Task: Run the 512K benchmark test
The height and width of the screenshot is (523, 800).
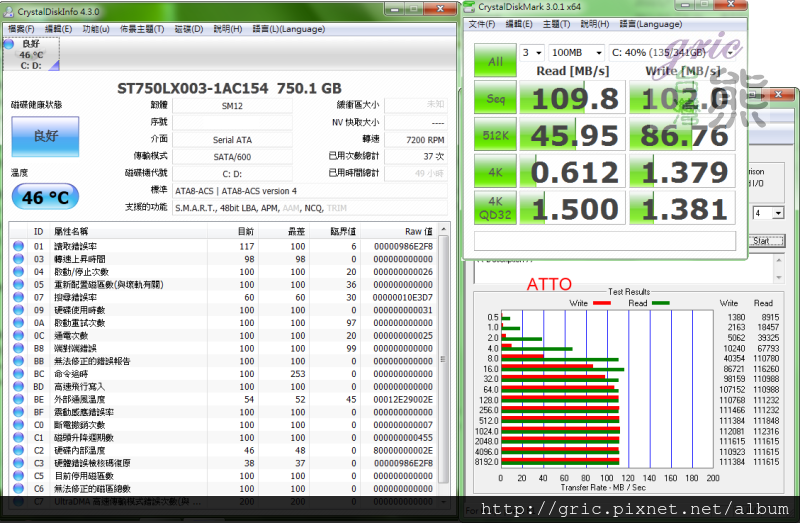Action: point(495,135)
